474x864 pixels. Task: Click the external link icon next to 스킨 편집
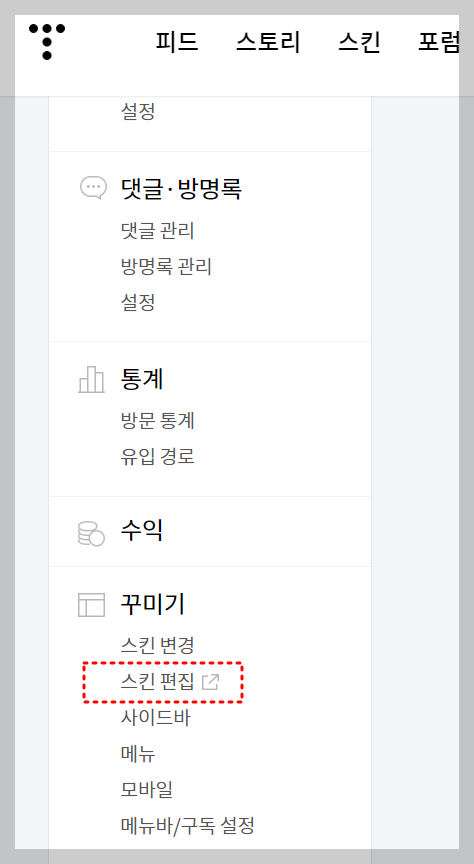(x=211, y=682)
